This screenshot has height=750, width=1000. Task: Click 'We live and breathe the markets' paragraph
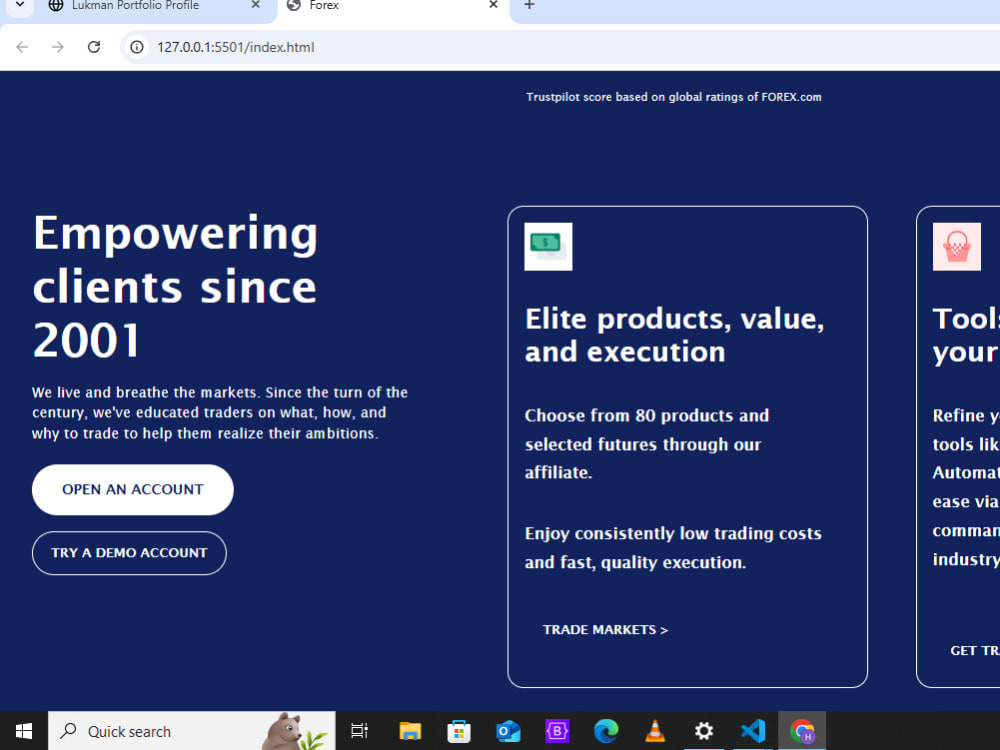220,413
